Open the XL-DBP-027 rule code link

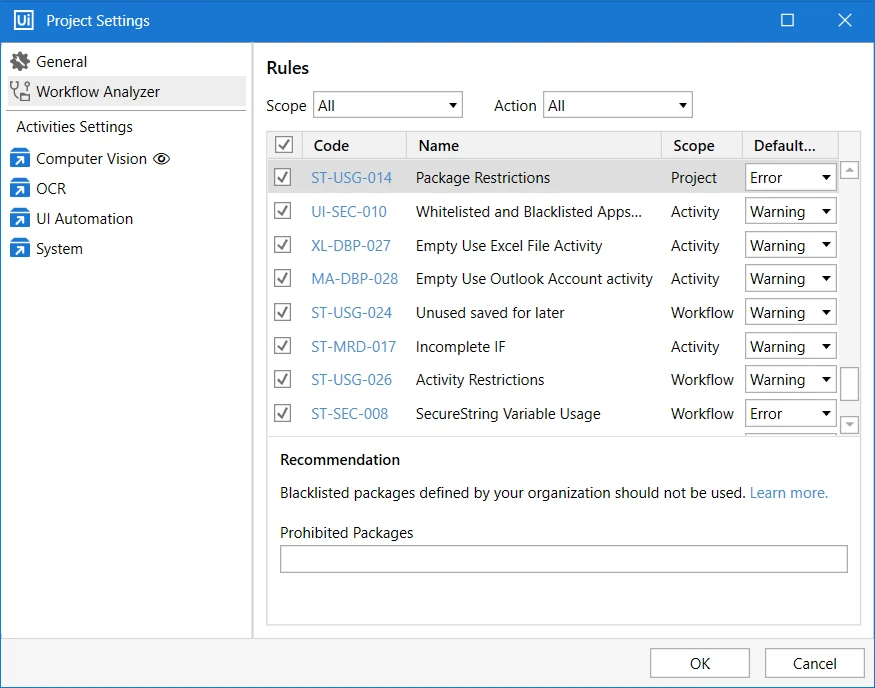point(350,246)
